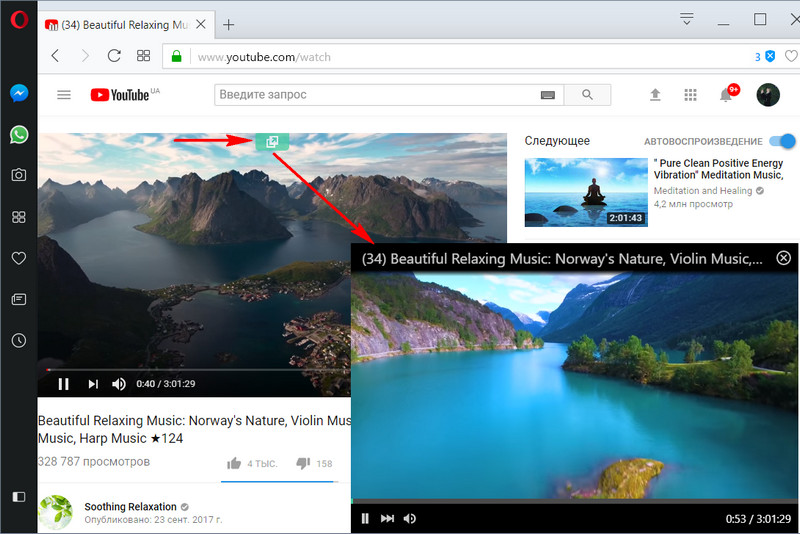Open the tab list menu in title bar
This screenshot has width=800, height=534.
(686, 19)
